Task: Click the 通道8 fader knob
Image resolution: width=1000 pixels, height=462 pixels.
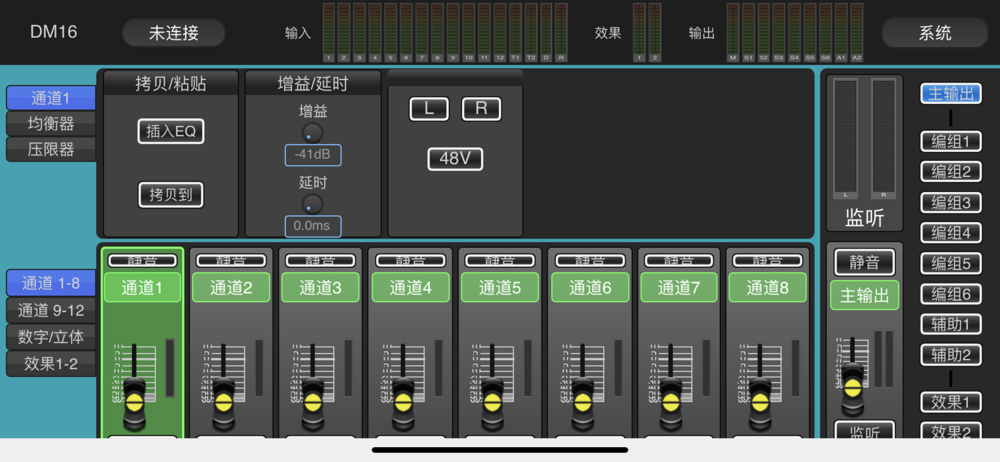Action: [x=760, y=402]
